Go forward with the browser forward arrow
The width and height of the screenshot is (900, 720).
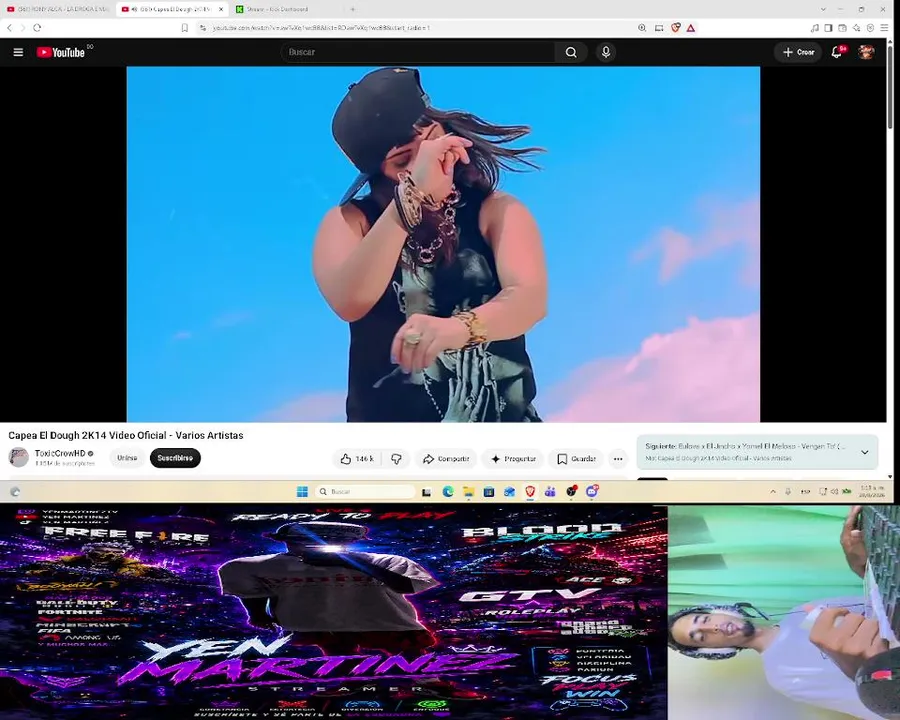(23, 28)
